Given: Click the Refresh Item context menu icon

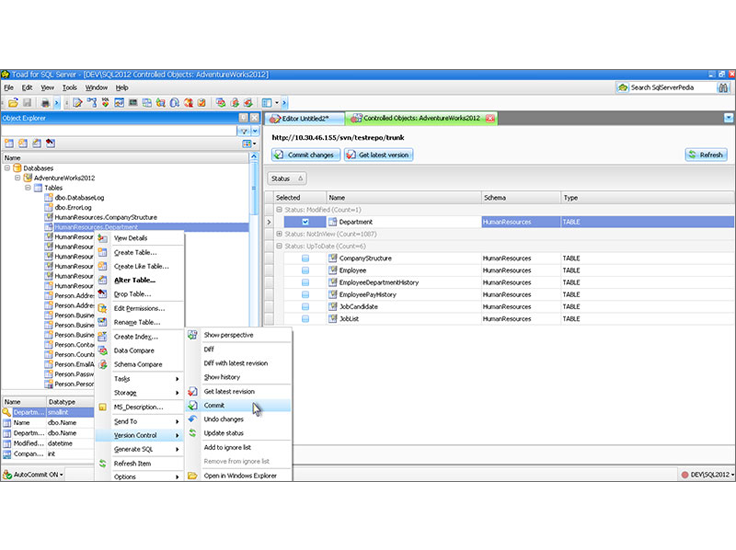Looking at the screenshot, I should (102, 463).
